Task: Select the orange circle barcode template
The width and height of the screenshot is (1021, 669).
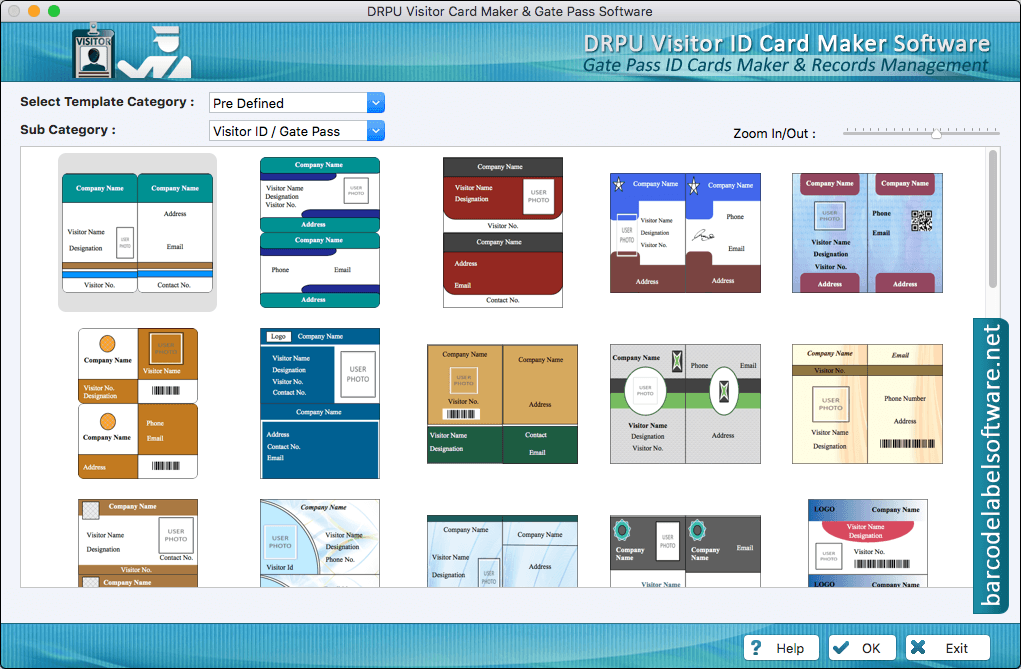Action: point(137,403)
